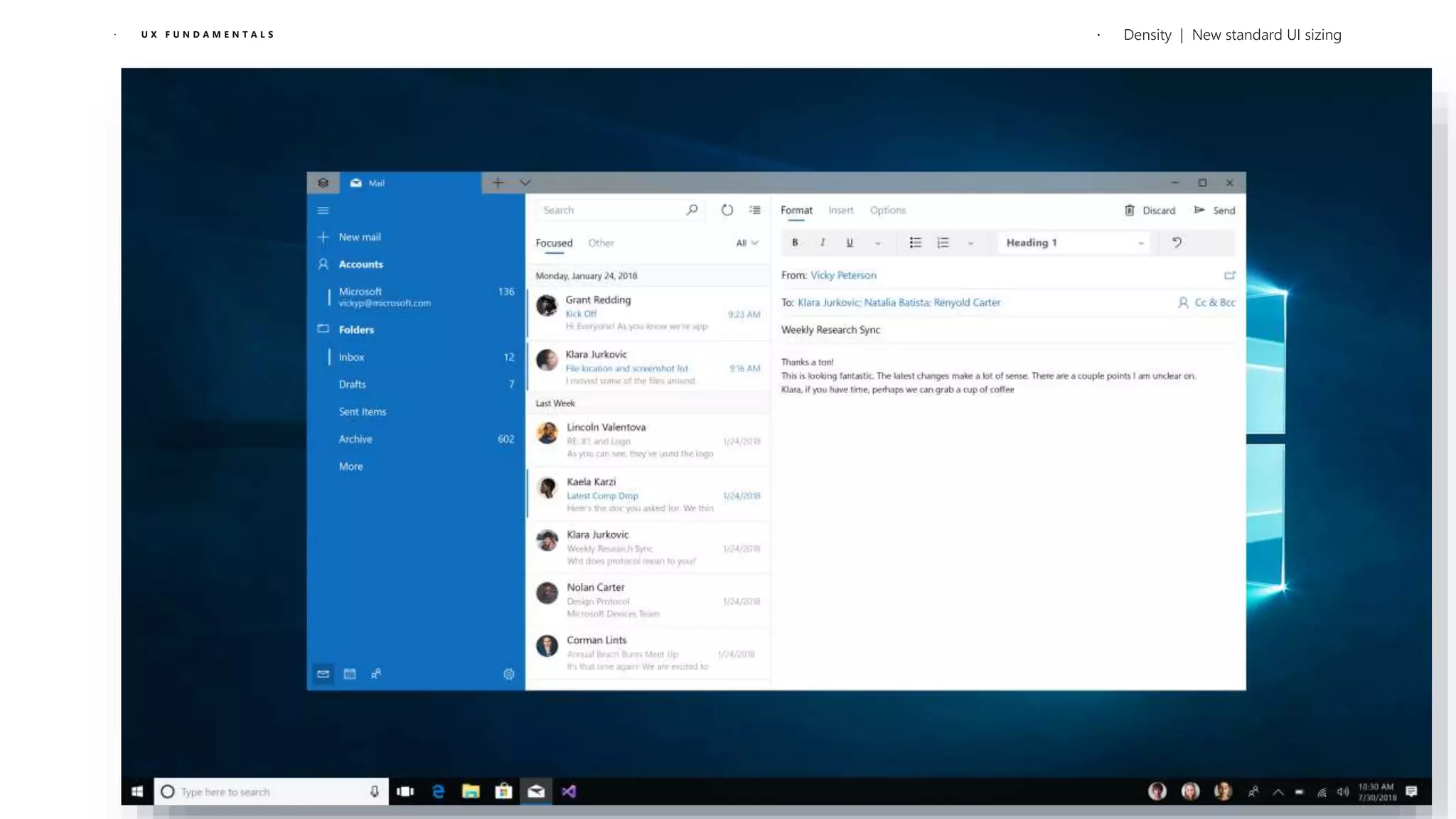This screenshot has width=1456, height=819.
Task: Open Calendar icon in sidebar bottom
Action: [350, 674]
